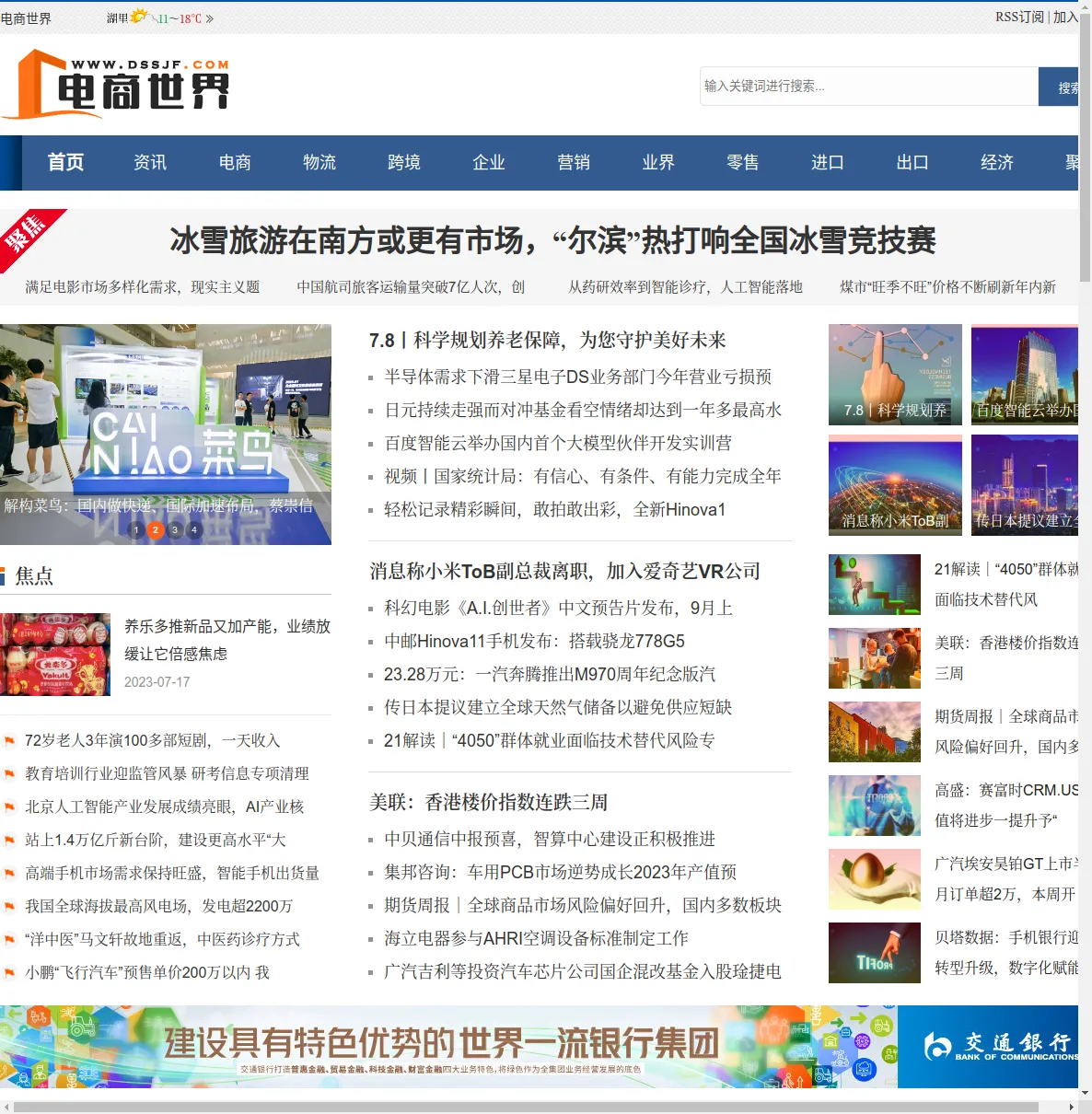Click the 交通银行 banner advertisement

point(540,1047)
